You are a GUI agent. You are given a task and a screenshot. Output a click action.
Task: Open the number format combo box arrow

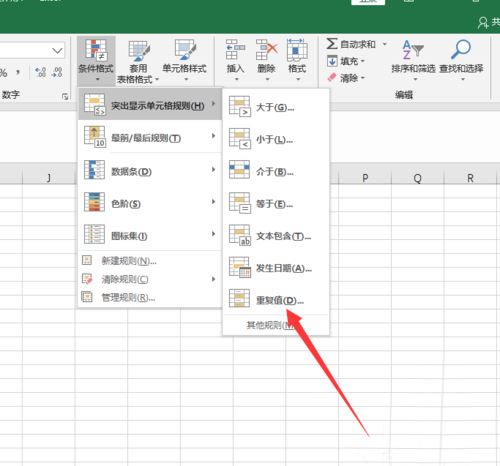[57, 51]
